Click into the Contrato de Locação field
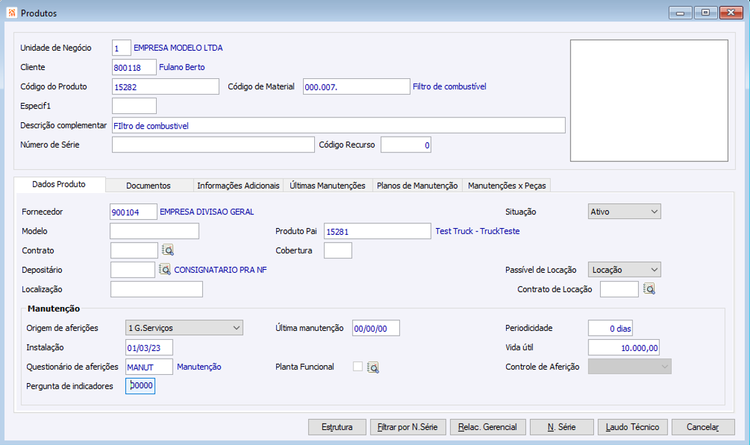Screen dimensions: 750x445 point(619,289)
